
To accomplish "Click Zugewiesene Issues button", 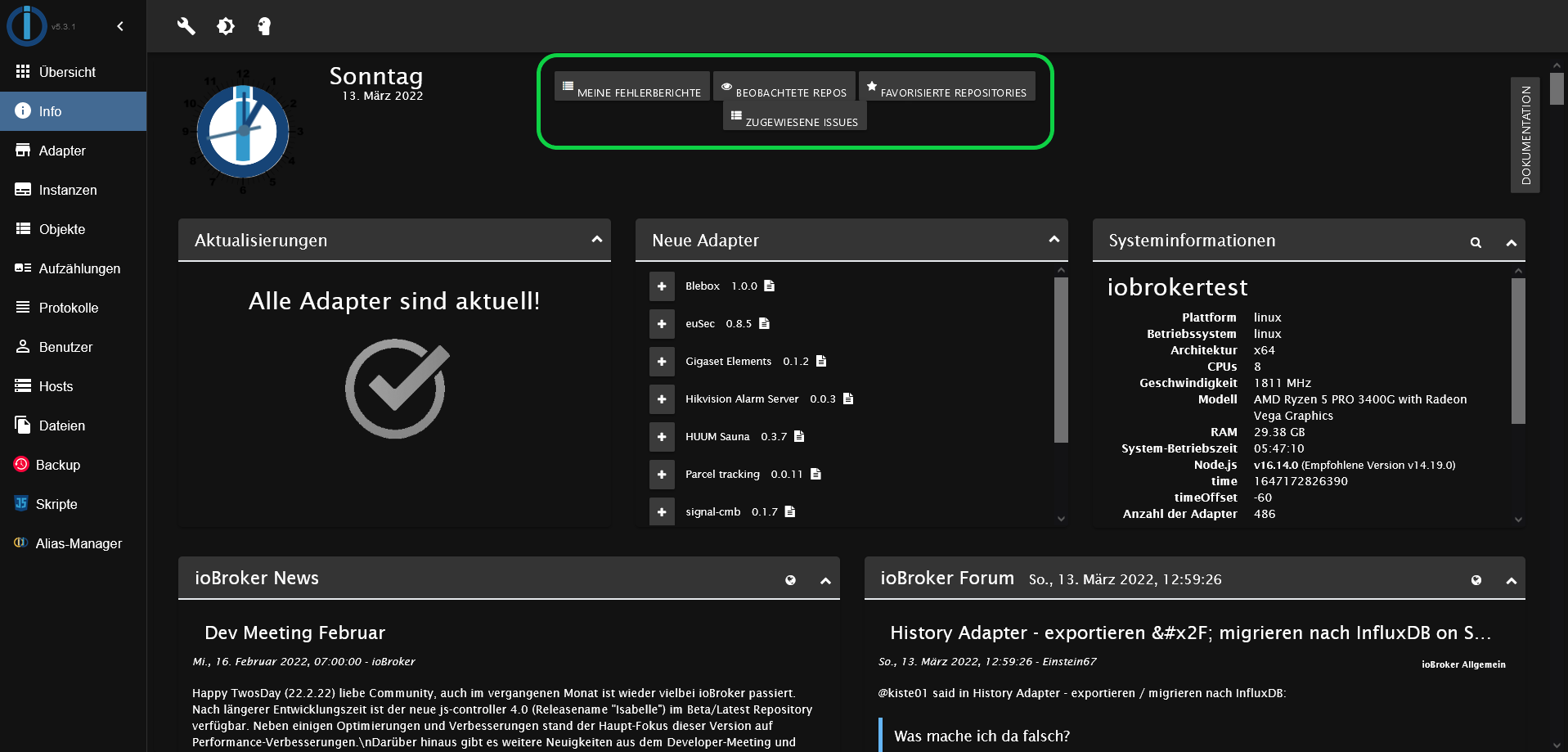I will coord(794,116).
